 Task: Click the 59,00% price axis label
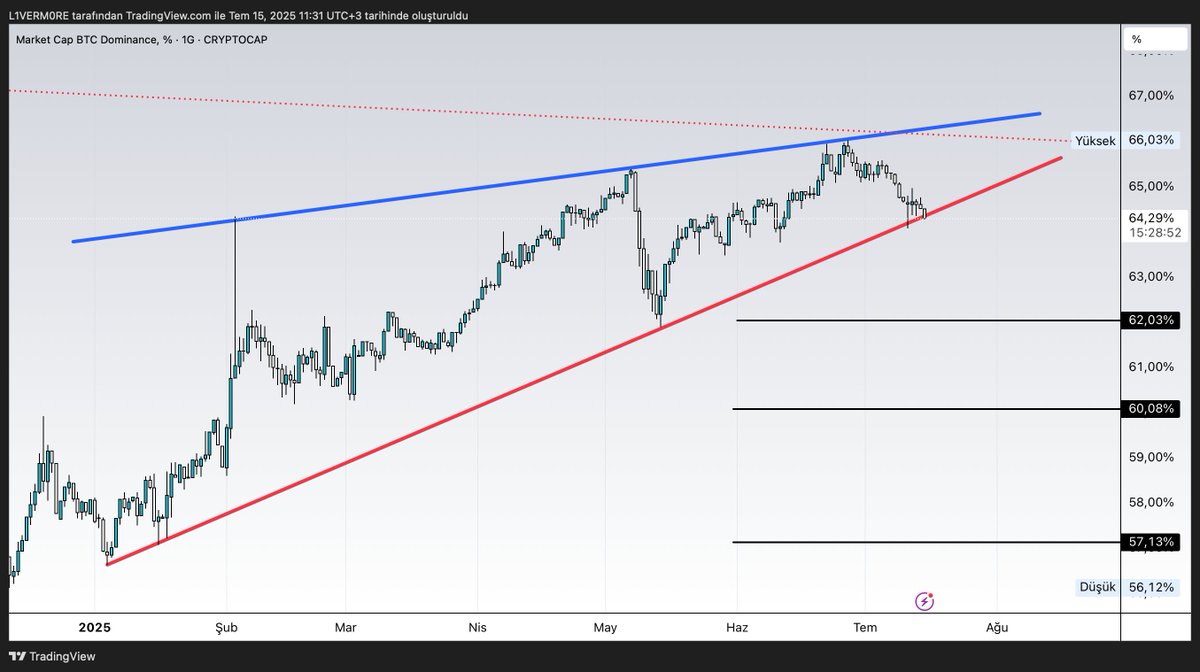(x=1150, y=457)
